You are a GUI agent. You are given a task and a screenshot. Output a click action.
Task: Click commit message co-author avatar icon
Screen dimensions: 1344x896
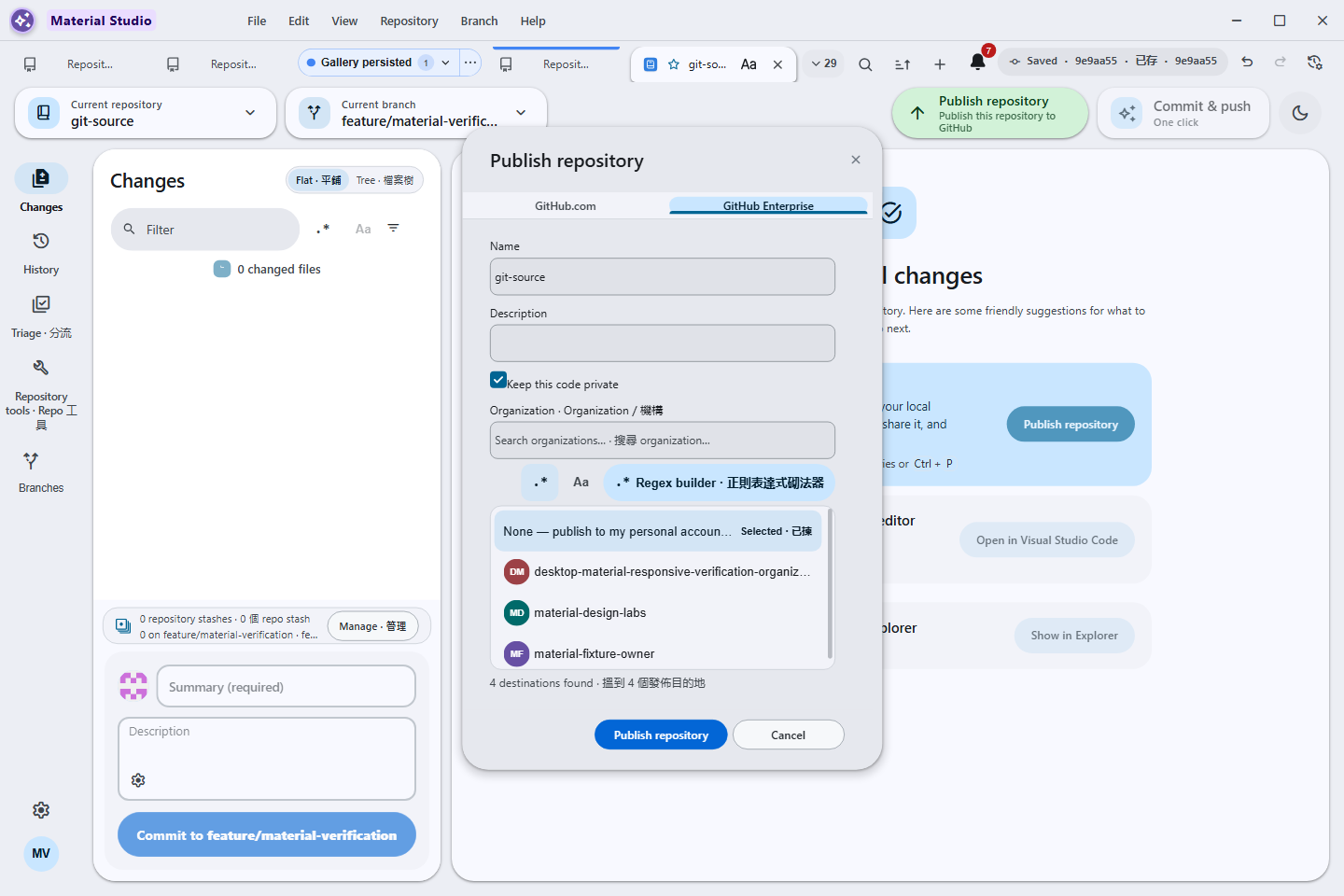133,686
